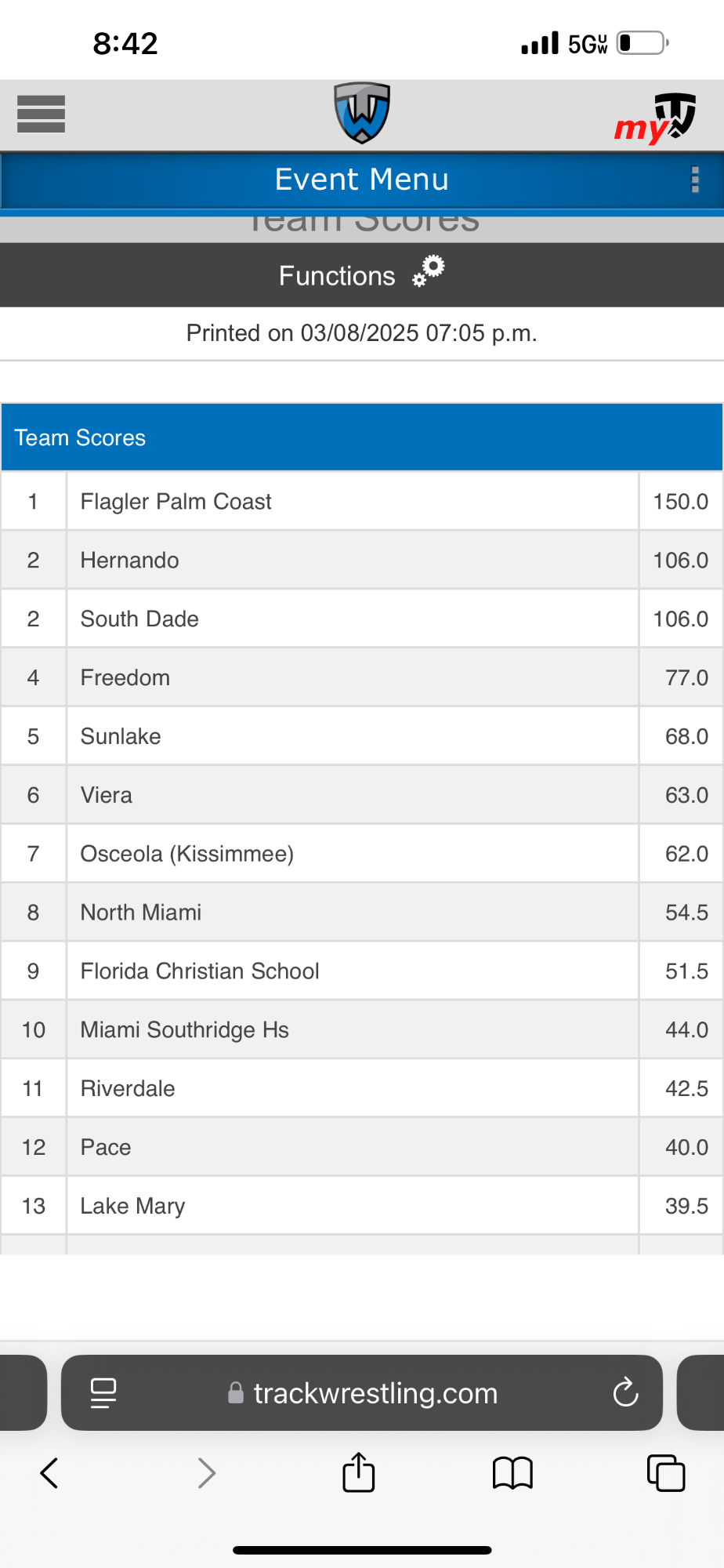This screenshot has height=1568, width=724.
Task: Show all open Safari tabs
Action: 666,1472
